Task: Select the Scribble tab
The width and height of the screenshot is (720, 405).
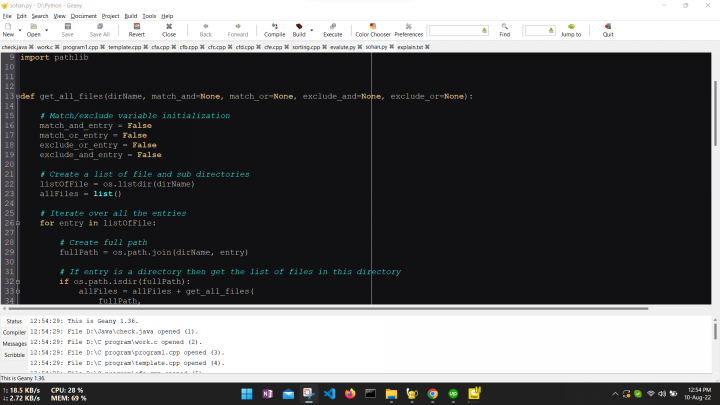Action: point(14,355)
